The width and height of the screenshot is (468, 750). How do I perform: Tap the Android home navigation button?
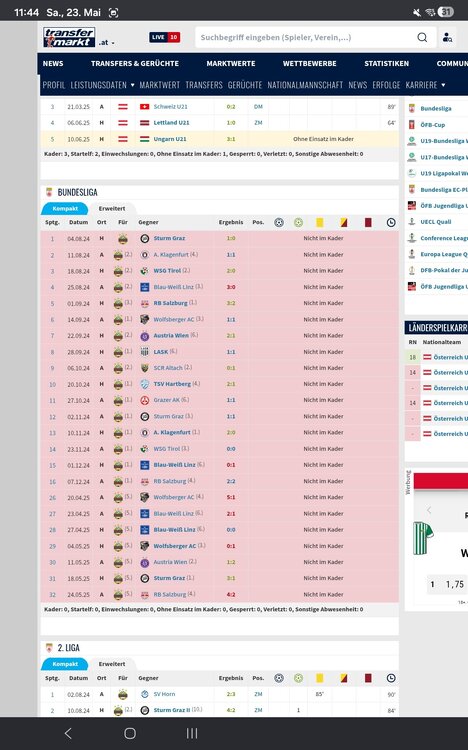pyautogui.click(x=130, y=733)
